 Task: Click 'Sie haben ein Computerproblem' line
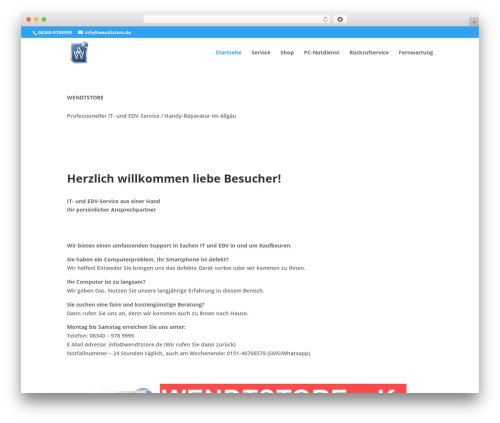[x=148, y=259]
